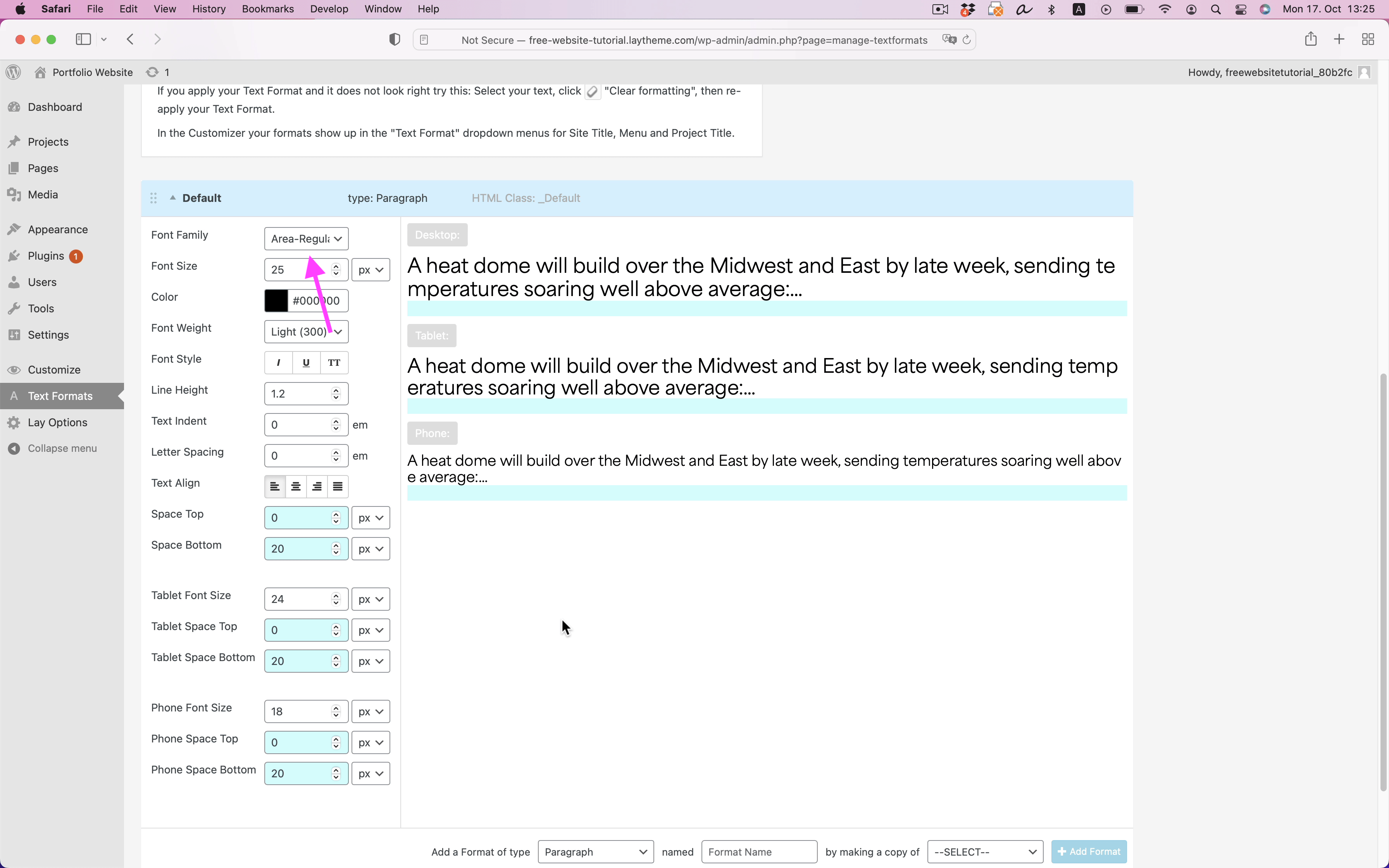Open the Dashboard menu item

click(x=55, y=107)
